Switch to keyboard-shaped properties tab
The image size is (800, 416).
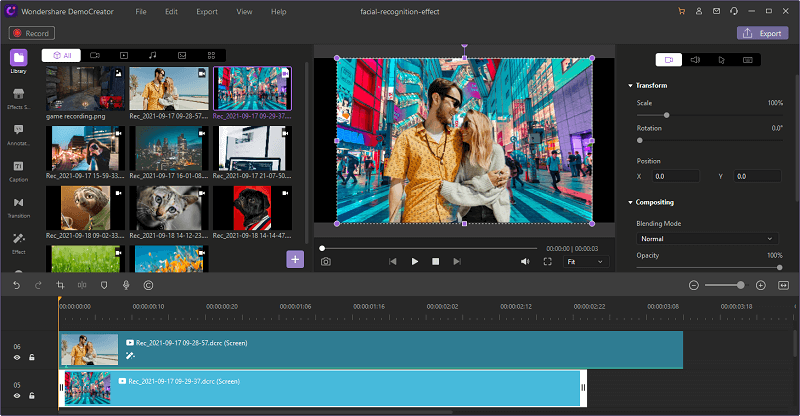(748, 60)
